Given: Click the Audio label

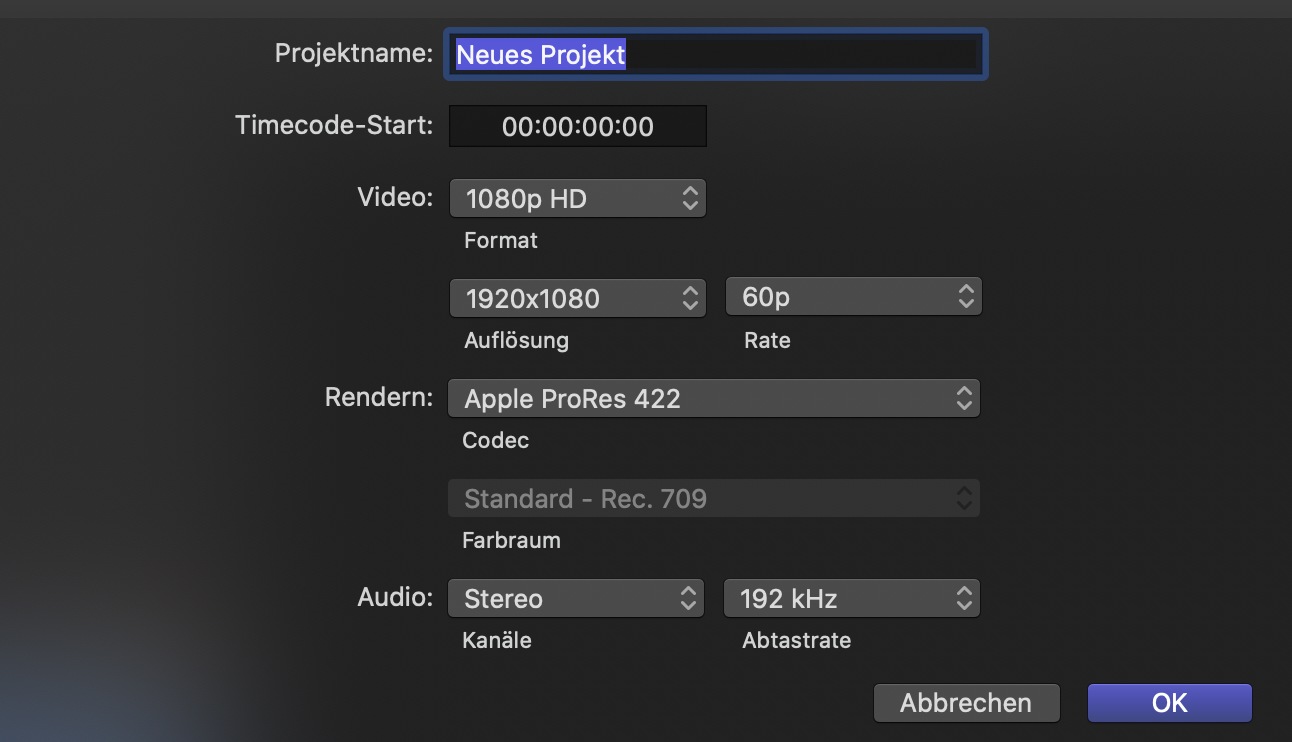Looking at the screenshot, I should (x=395, y=597).
